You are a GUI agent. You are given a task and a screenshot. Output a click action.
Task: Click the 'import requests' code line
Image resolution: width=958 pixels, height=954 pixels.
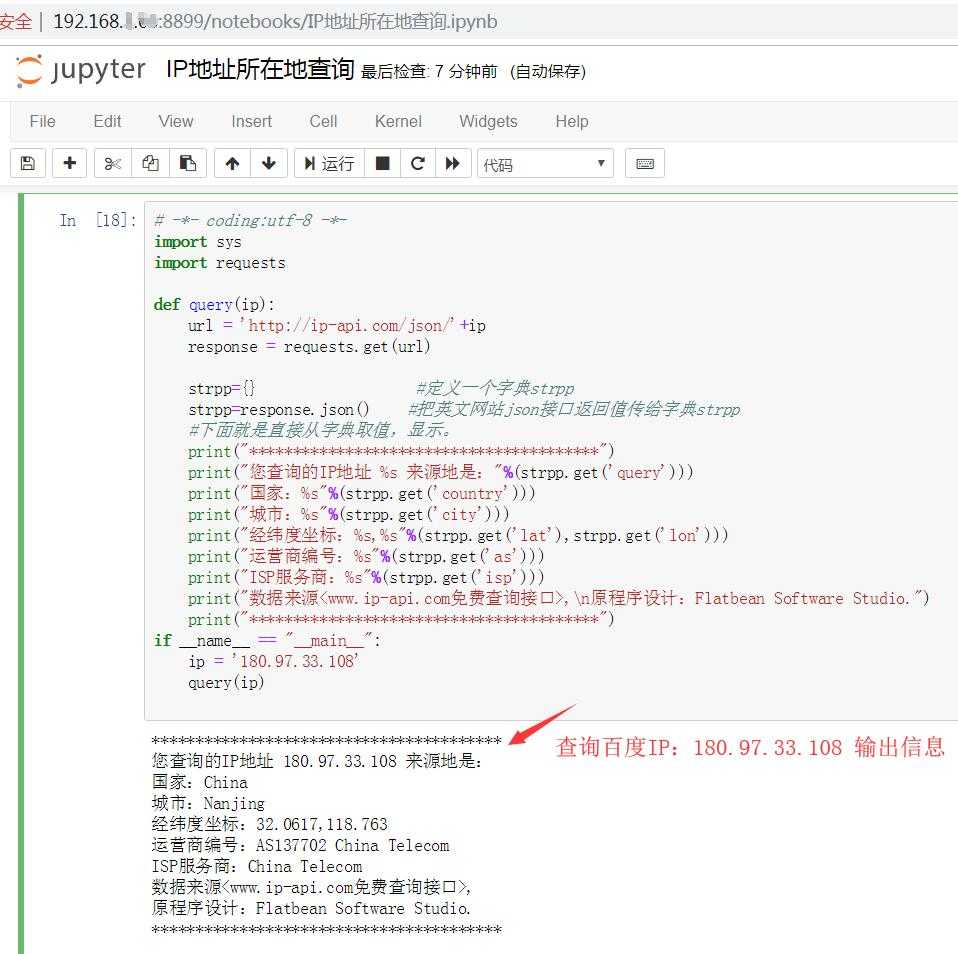(220, 263)
